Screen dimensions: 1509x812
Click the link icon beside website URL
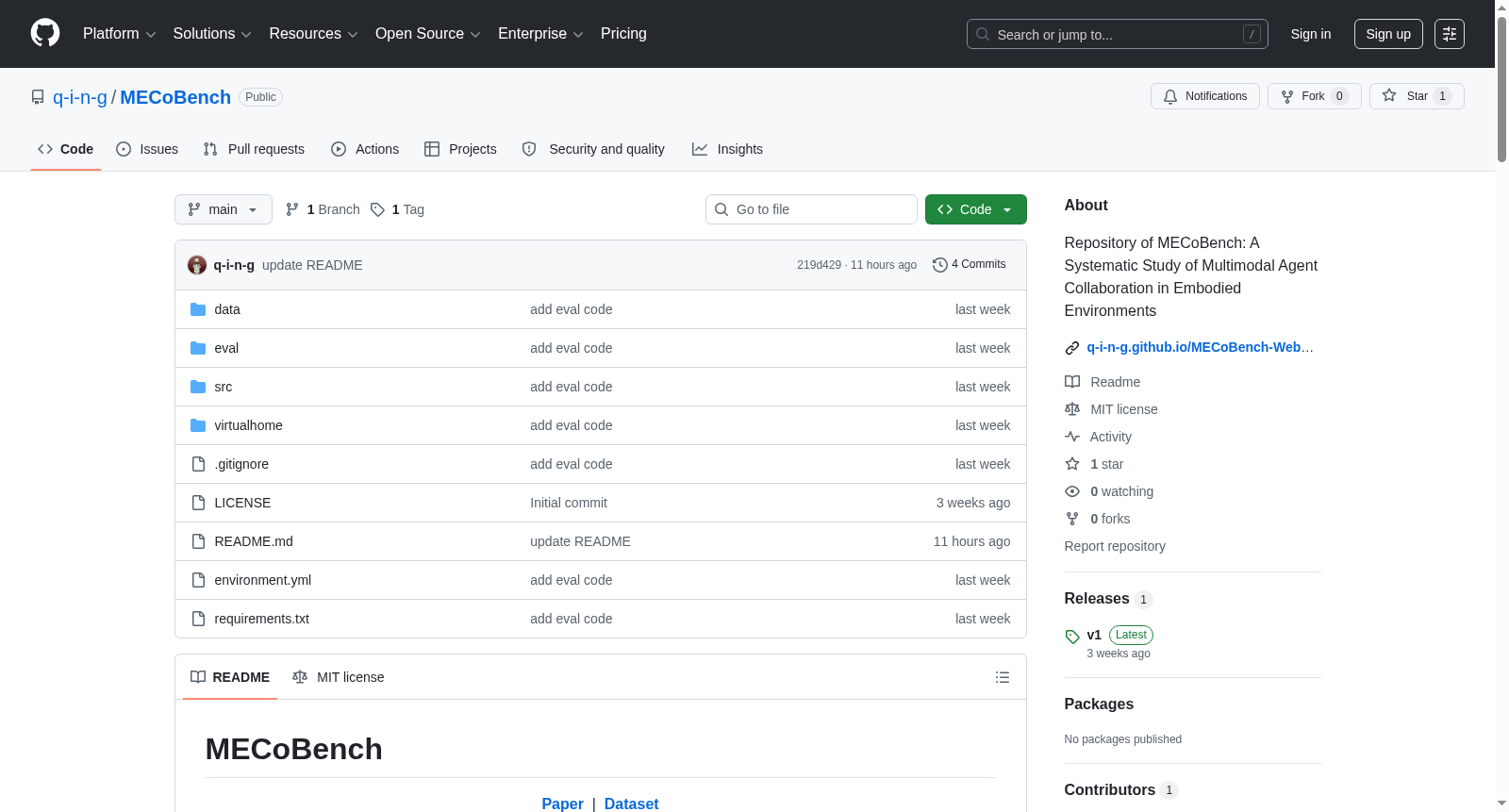(x=1072, y=348)
